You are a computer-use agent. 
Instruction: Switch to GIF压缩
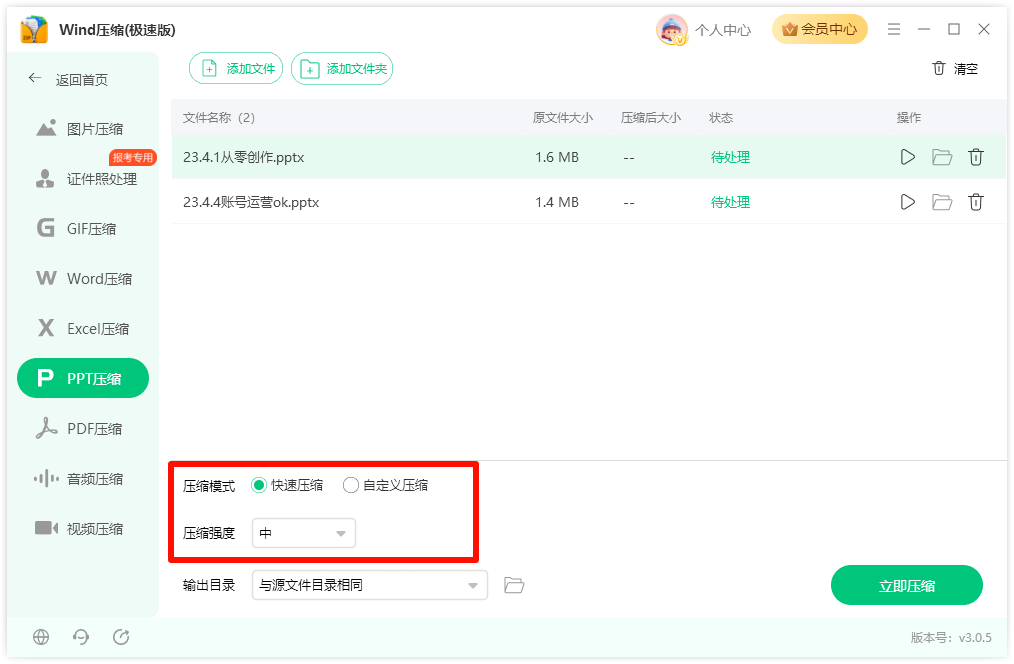point(83,229)
